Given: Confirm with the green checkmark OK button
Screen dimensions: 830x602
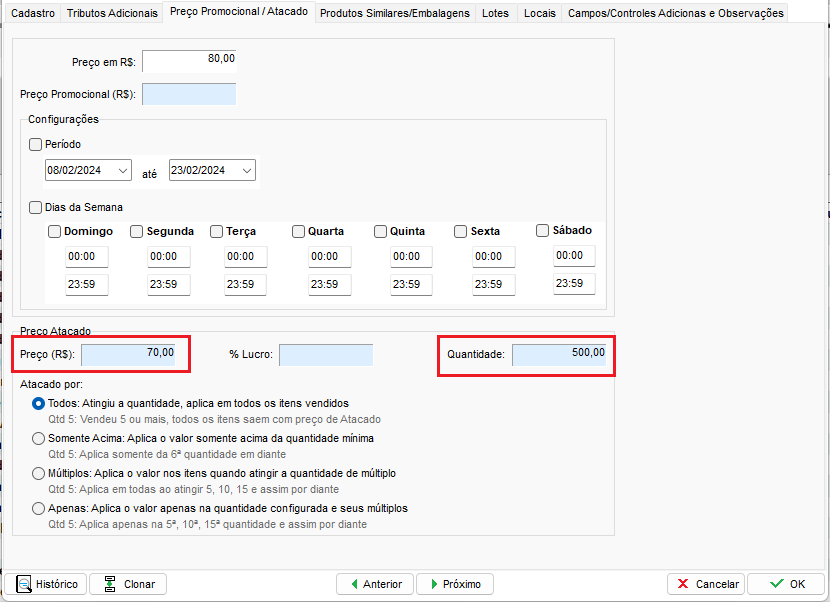Looking at the screenshot, I should 784,584.
